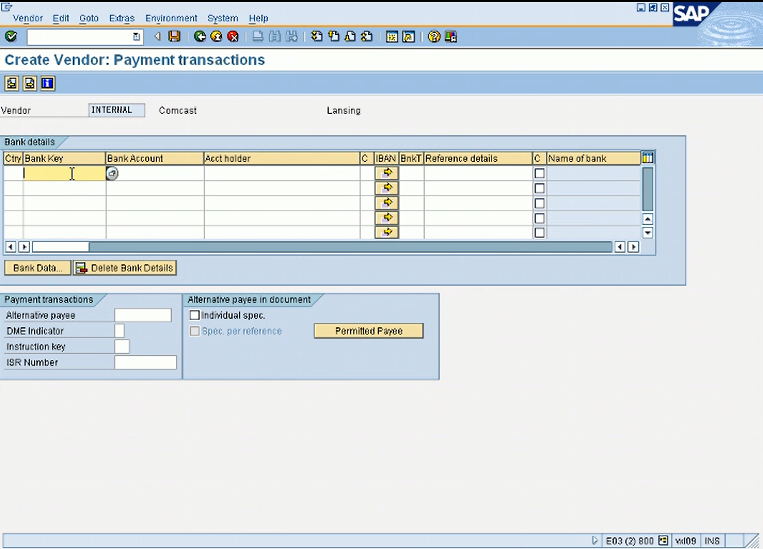Click the left horizontal scrollbar's left arrow
Image resolution: width=763 pixels, height=549 pixels.
point(10,247)
